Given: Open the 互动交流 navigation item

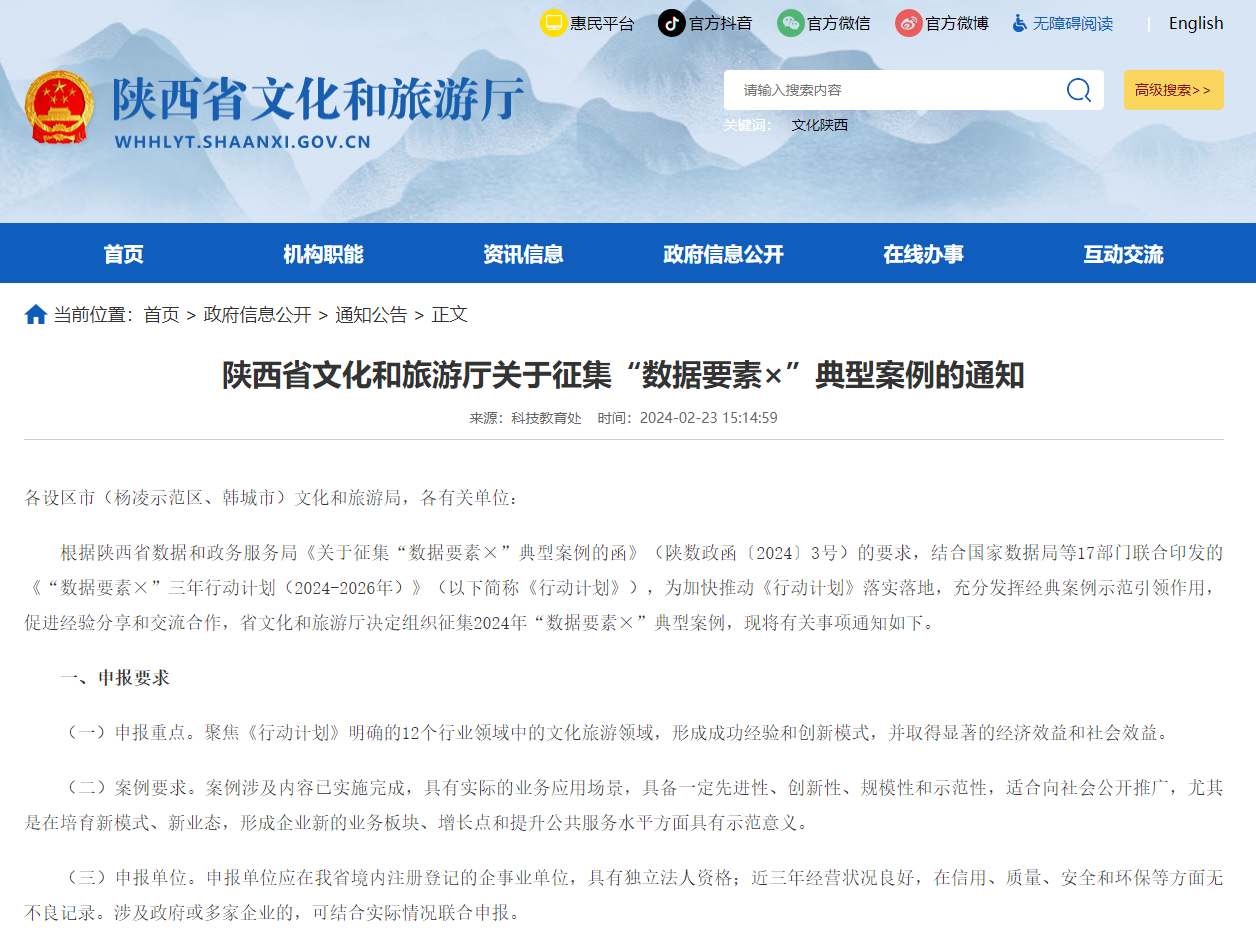Looking at the screenshot, I should 1123,254.
